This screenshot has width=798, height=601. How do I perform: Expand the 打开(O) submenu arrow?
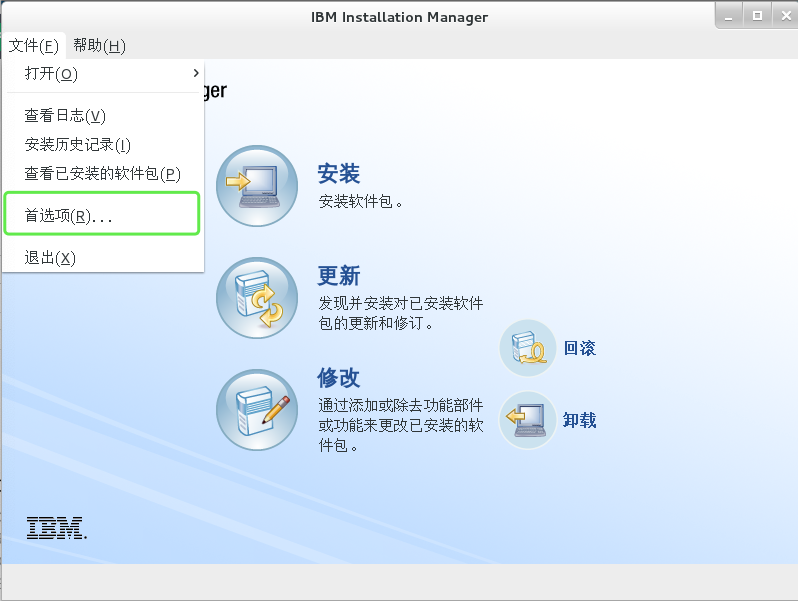click(x=196, y=73)
